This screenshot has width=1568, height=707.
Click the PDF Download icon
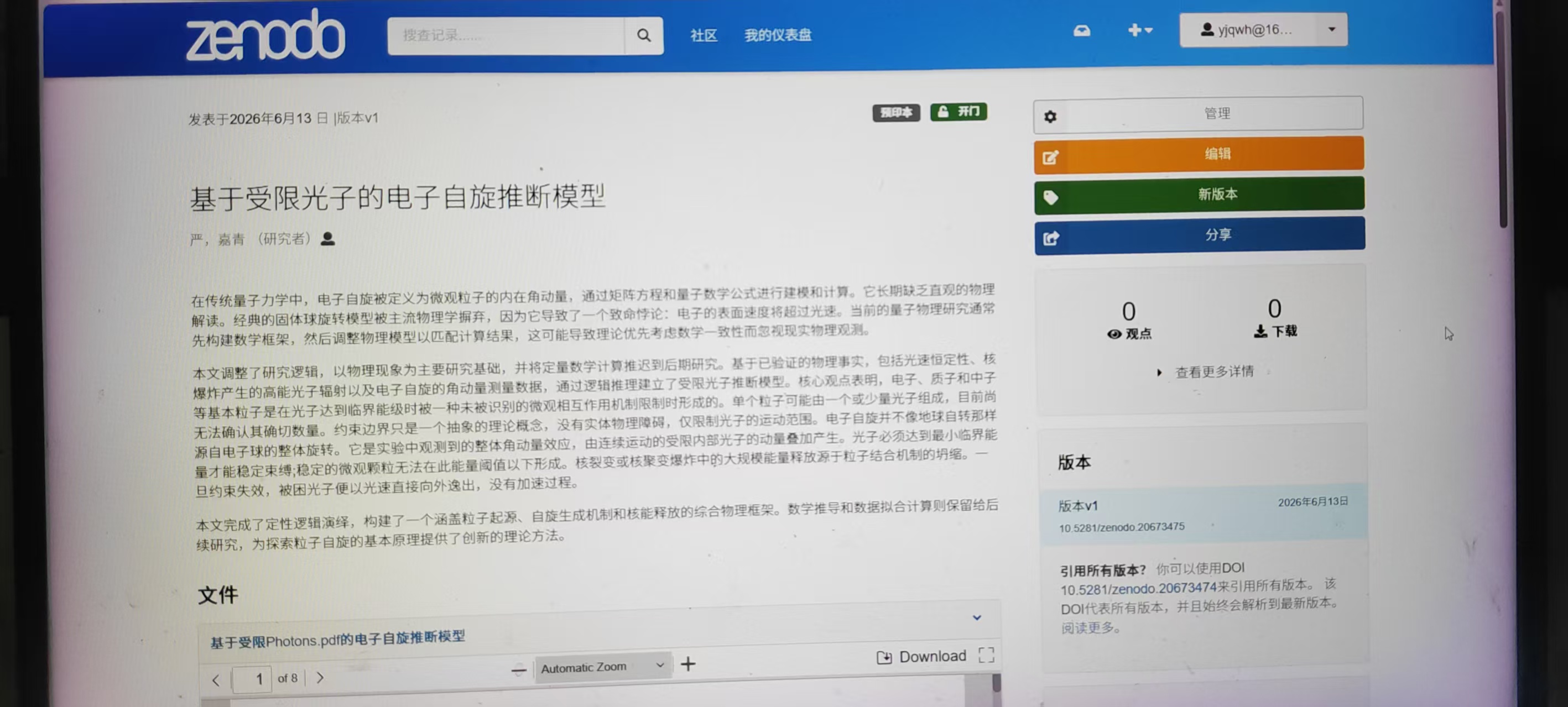click(884, 657)
